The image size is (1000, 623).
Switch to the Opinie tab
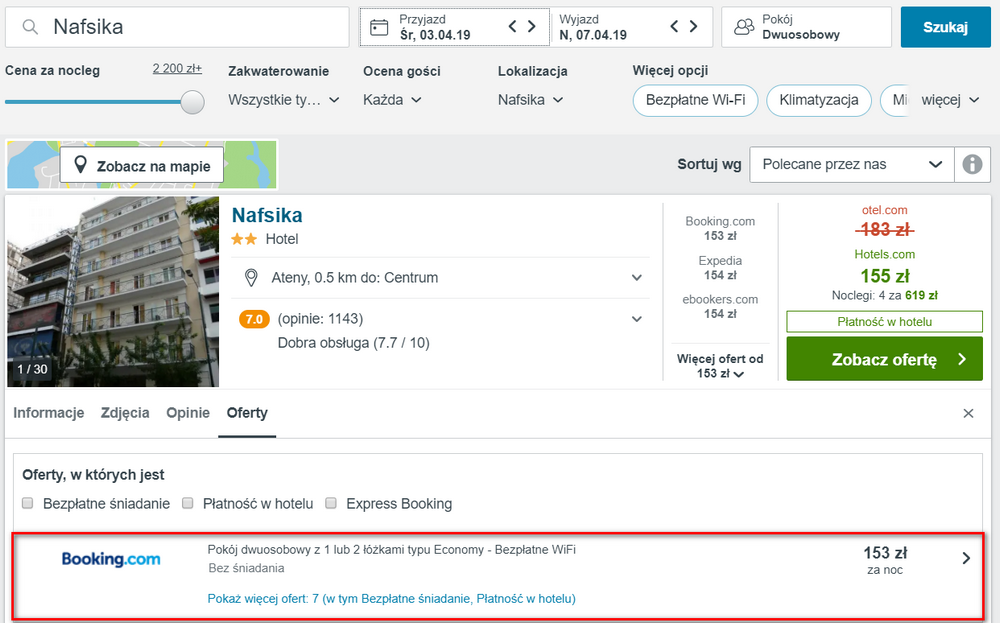(x=188, y=413)
